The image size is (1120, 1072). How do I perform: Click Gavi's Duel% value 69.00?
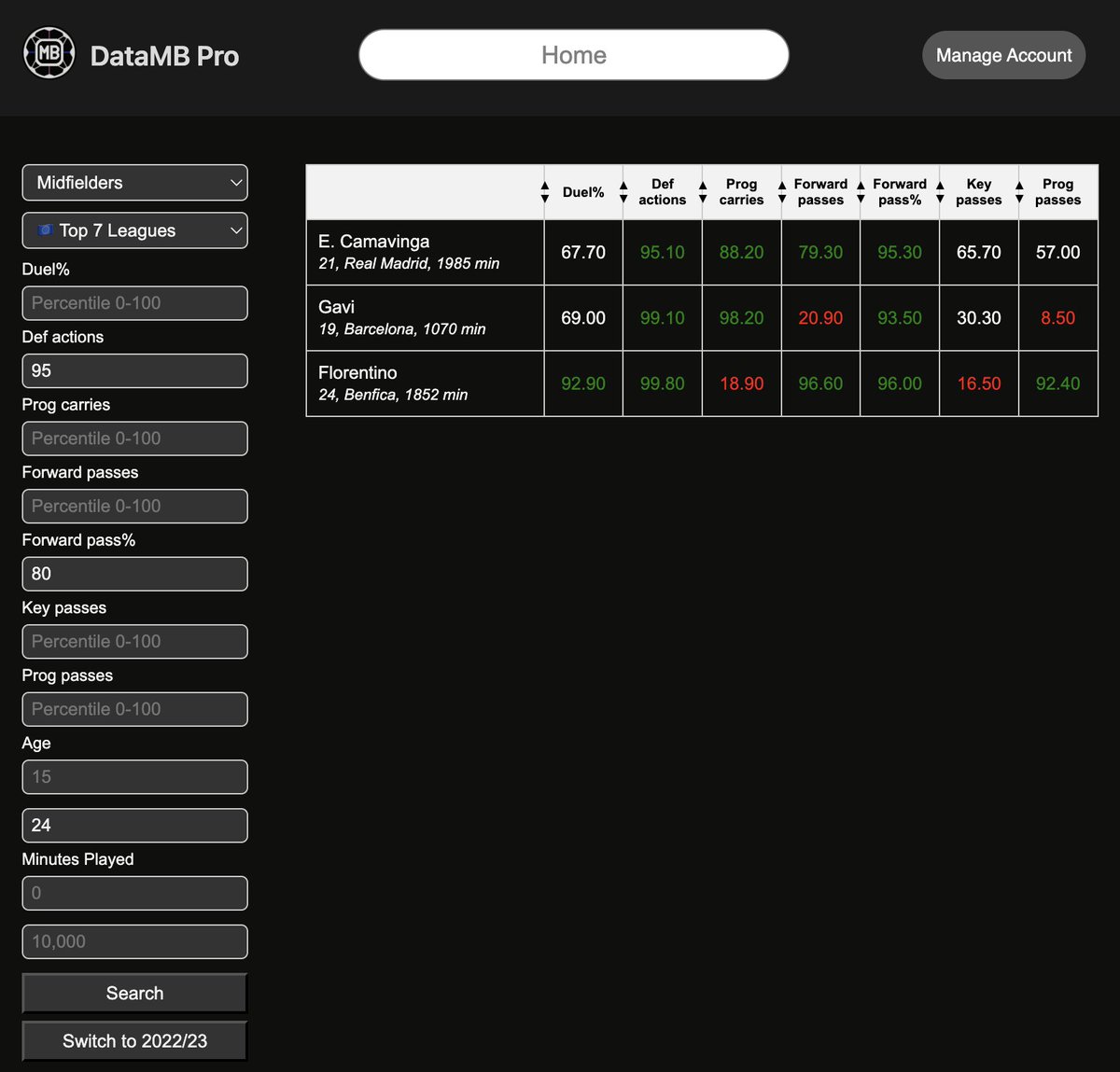coord(583,317)
